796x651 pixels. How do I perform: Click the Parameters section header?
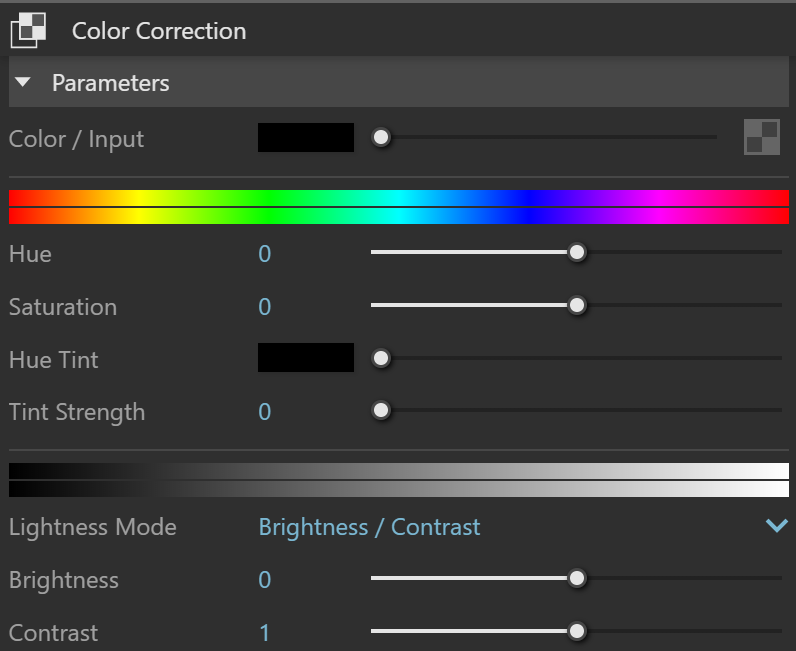pyautogui.click(x=399, y=82)
